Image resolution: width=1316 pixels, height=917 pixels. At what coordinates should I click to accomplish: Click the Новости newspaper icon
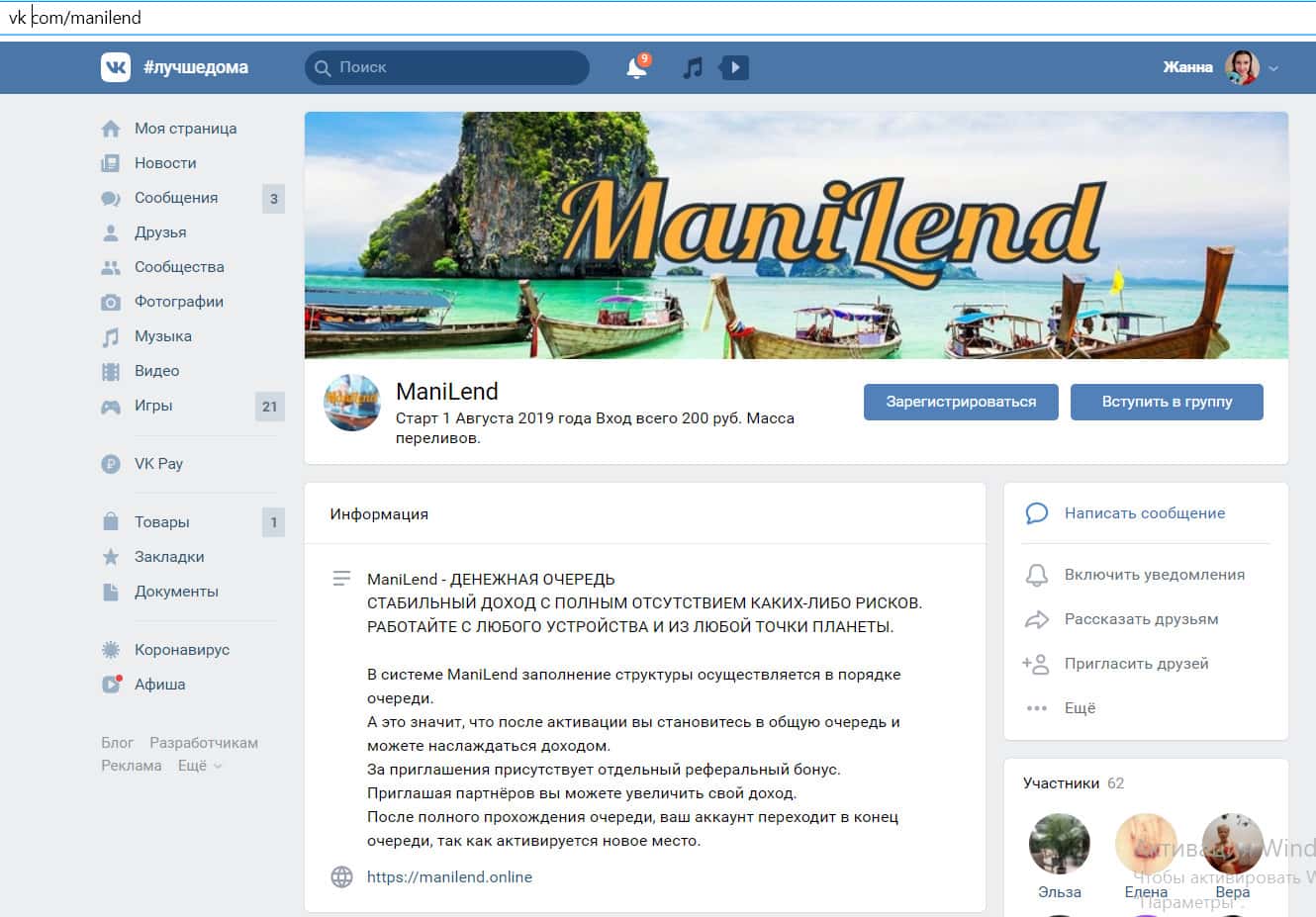[x=111, y=163]
